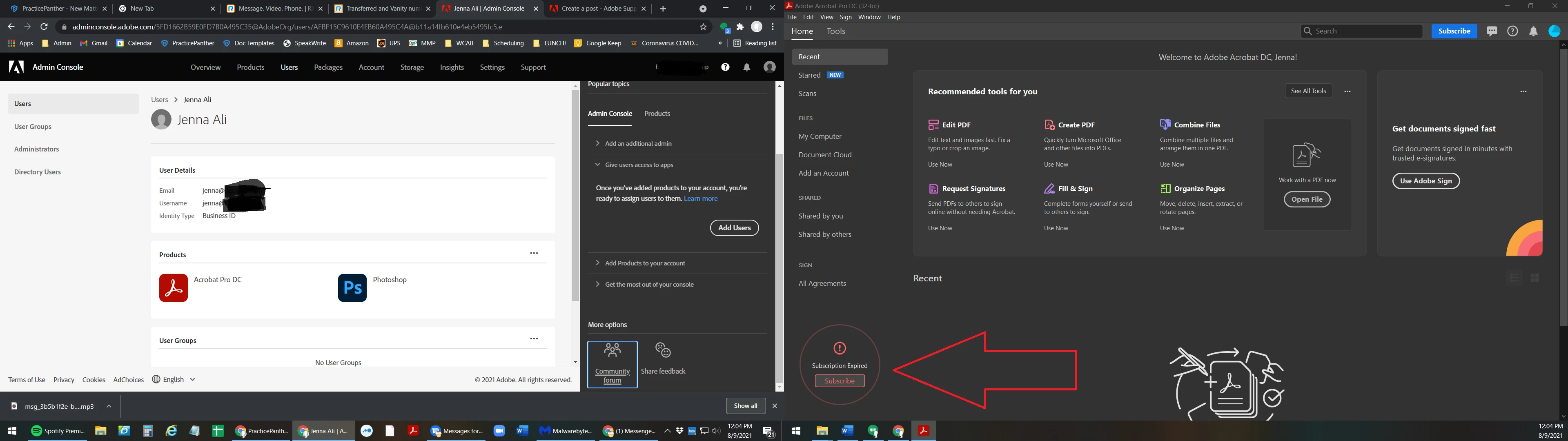
Task: Bookmark this page with the star icon
Action: (x=704, y=27)
